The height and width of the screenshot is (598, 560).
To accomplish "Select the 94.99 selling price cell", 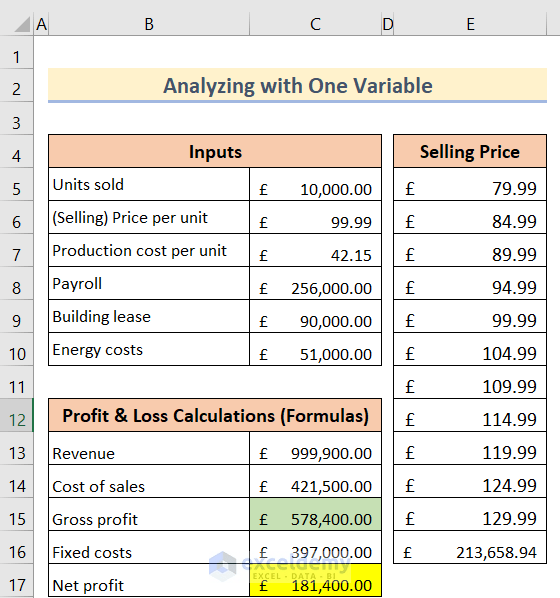I will click(470, 283).
